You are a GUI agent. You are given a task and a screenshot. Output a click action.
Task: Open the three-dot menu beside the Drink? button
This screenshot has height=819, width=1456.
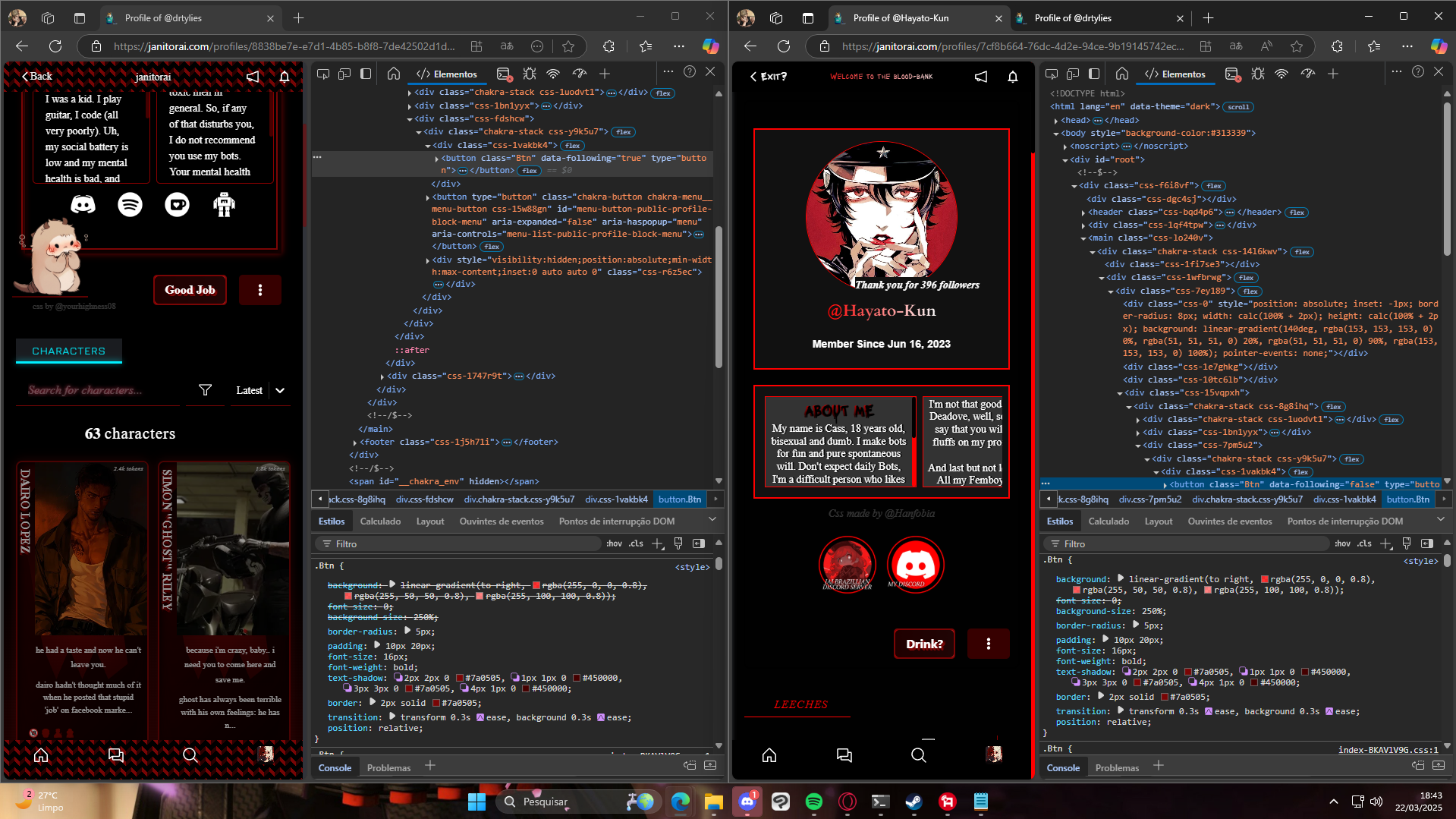988,644
